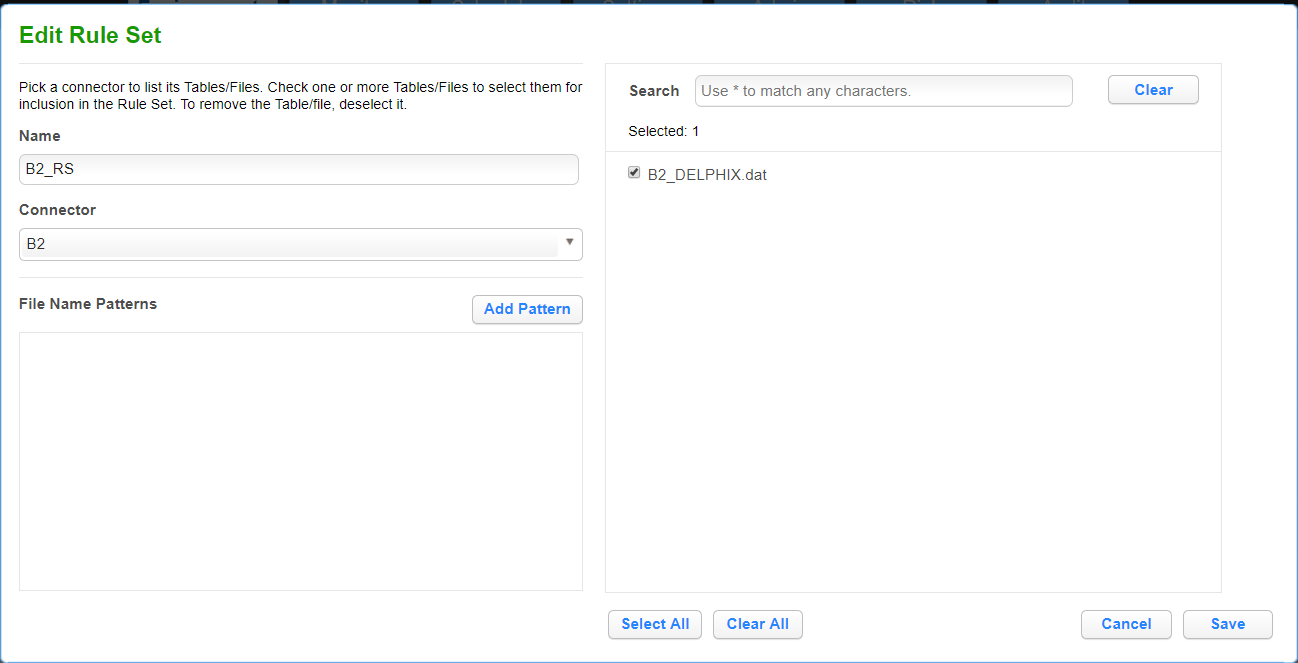
Task: Click the File Name Patterns section label
Action: coord(87,304)
